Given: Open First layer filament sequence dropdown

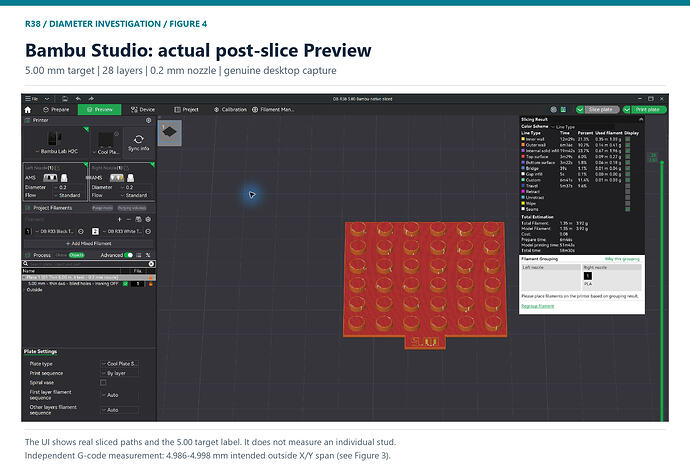Looking at the screenshot, I should pos(120,395).
